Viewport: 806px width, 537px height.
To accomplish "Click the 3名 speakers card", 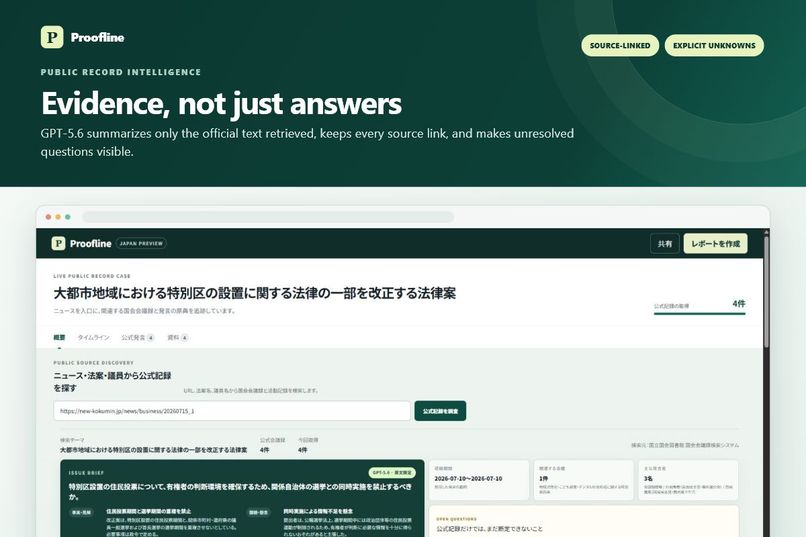I will pos(688,480).
